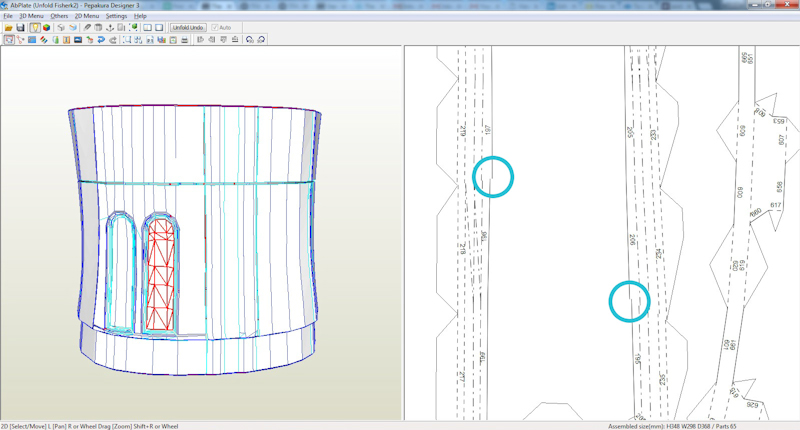
Task: Click the Unfold Undo button
Action: (188, 28)
